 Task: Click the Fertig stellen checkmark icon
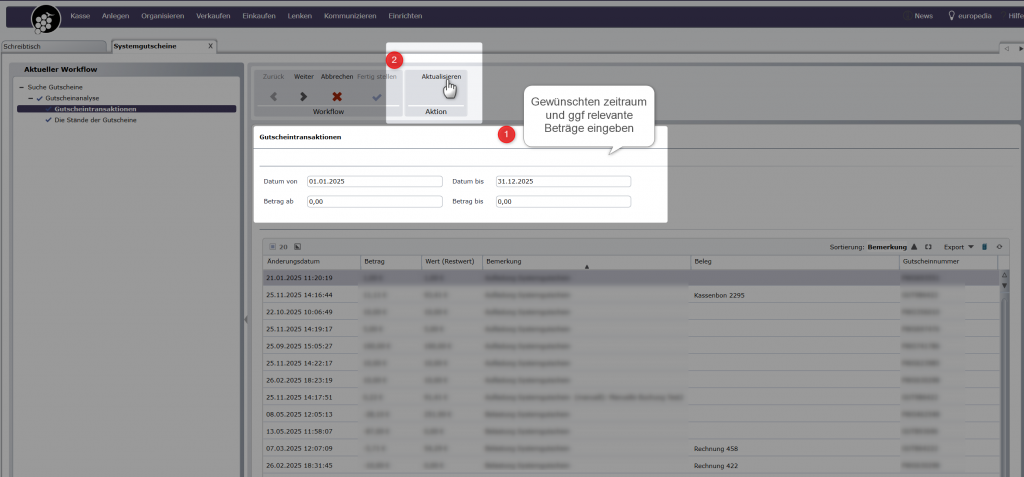(377, 97)
